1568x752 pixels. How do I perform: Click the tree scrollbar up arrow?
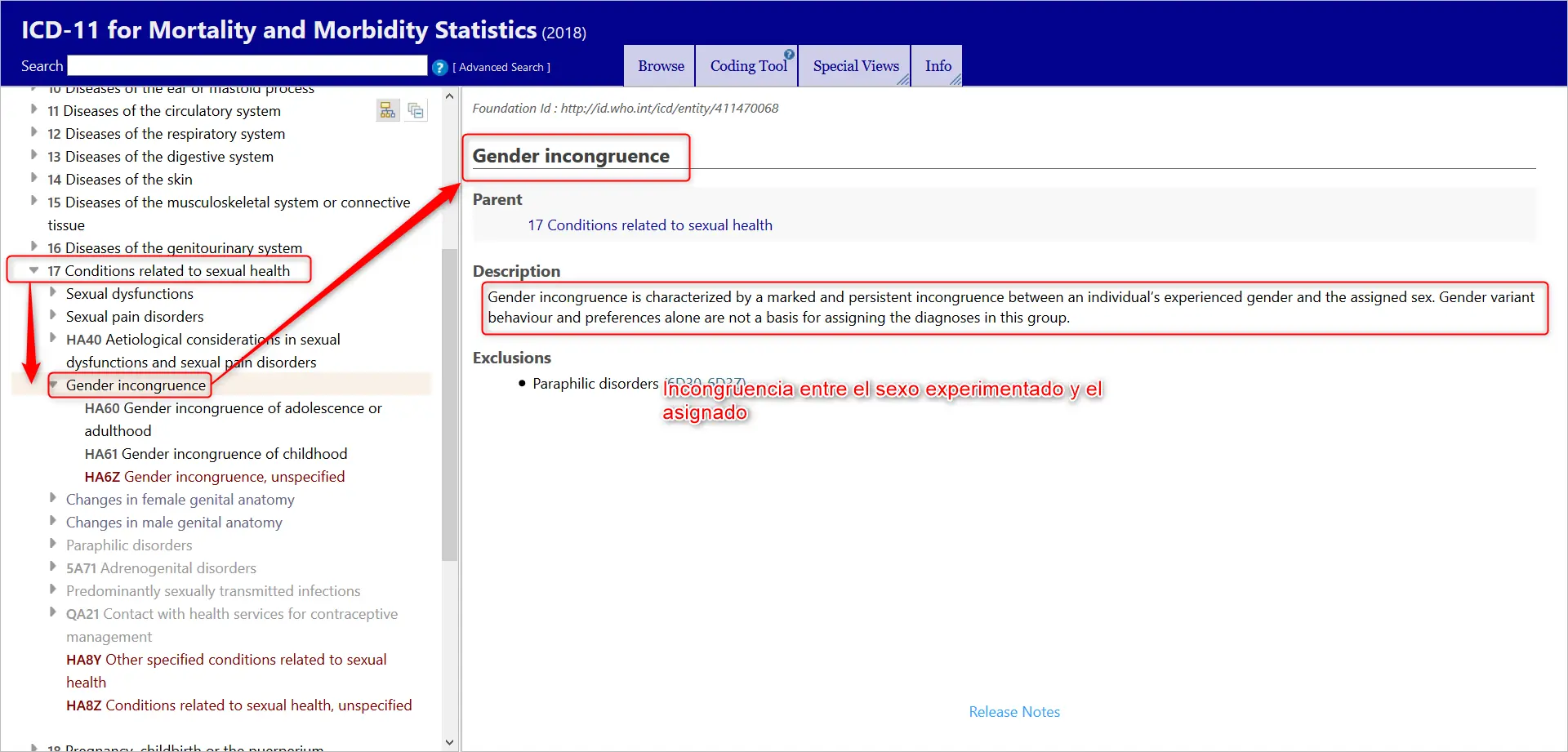pos(449,96)
